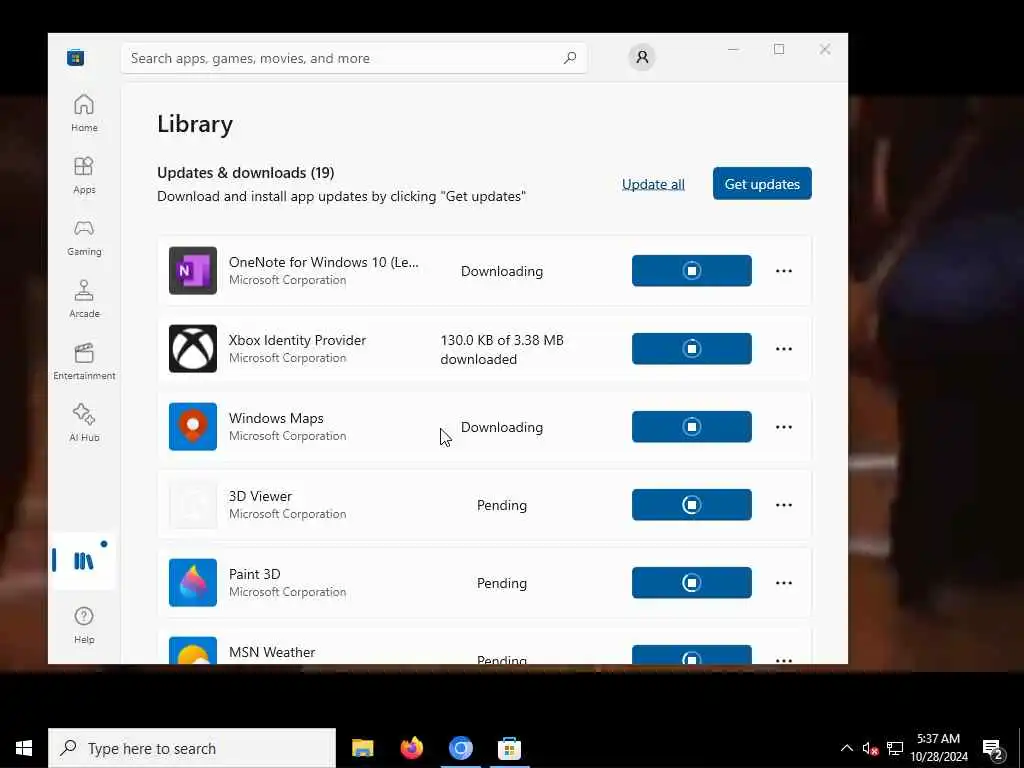Screen dimensions: 1024x768
Task: Open more options for Paint 3D
Action: (x=784, y=583)
